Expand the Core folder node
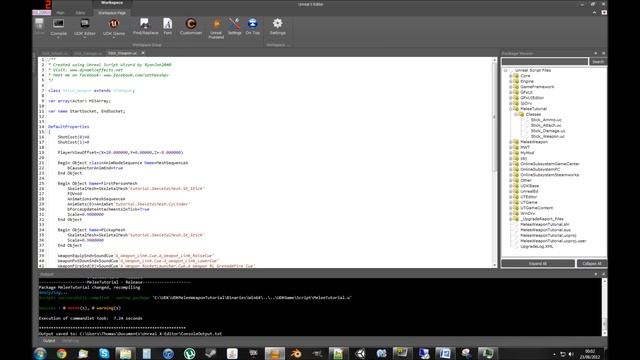Image resolution: width=640 pixels, height=360 pixels. pyautogui.click(x=511, y=76)
